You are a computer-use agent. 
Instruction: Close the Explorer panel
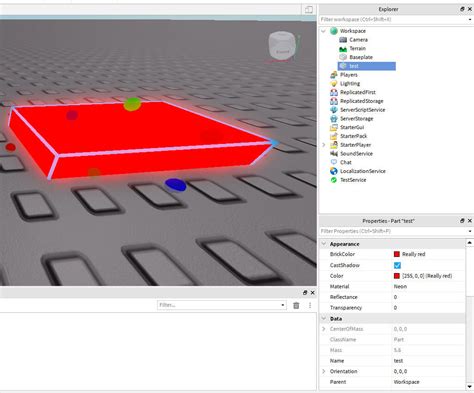pyautogui.click(x=470, y=9)
